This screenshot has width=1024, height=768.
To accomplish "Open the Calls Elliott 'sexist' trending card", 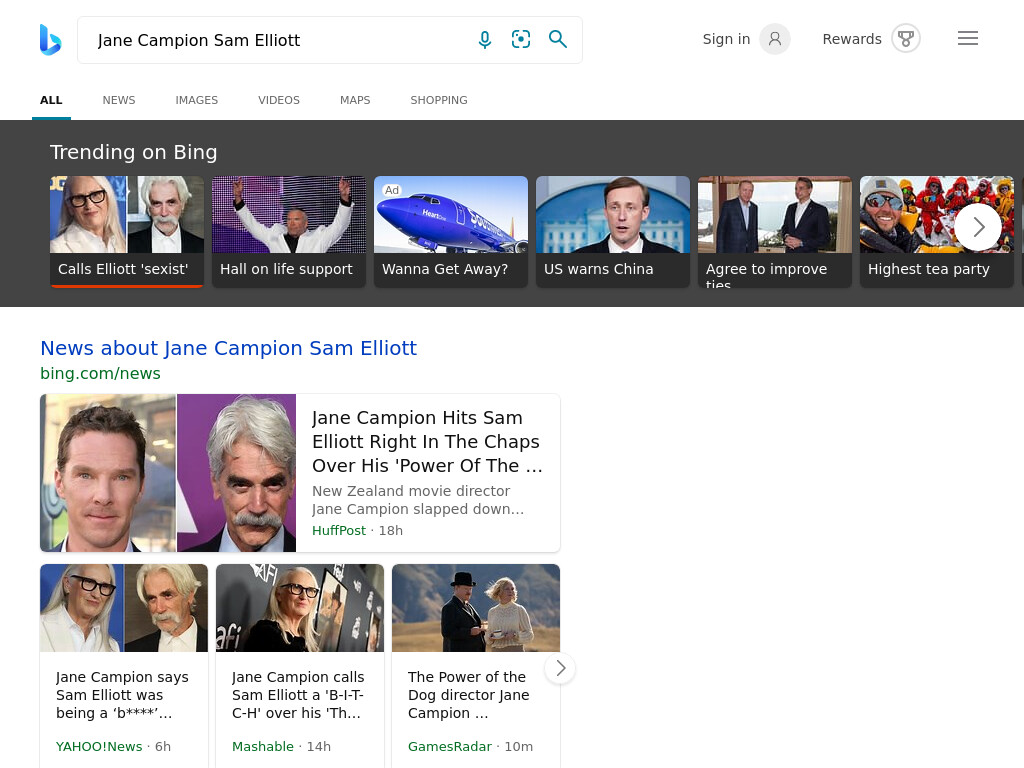I will pyautogui.click(x=127, y=231).
